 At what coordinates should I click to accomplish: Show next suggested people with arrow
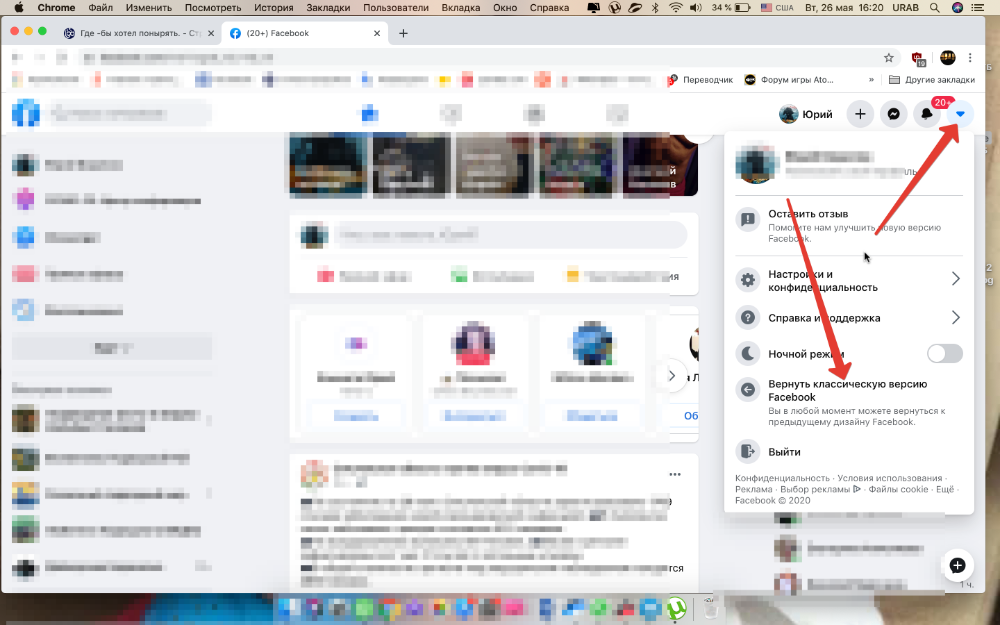(672, 376)
